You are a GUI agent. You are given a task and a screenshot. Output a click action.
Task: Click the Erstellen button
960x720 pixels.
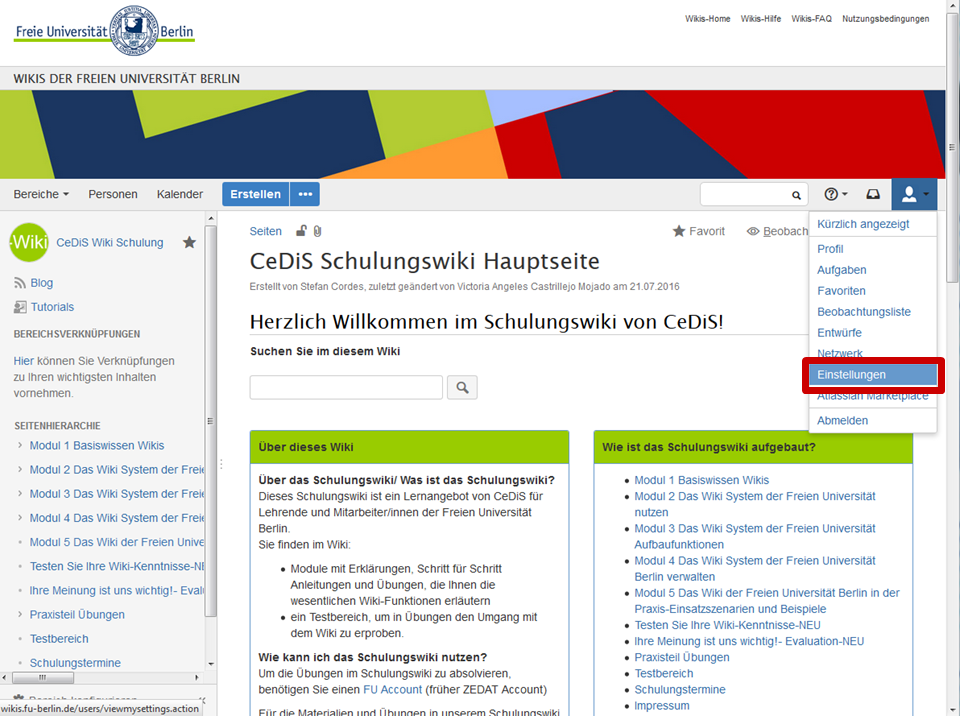pyautogui.click(x=255, y=194)
